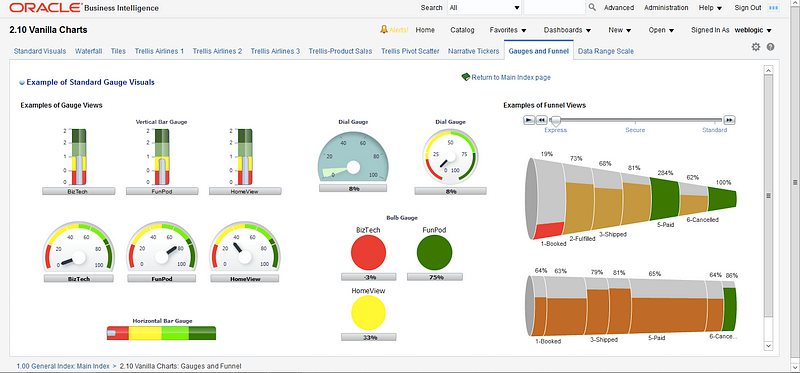800x373 pixels.
Task: Select the Gauges and Funnel tab
Action: 538,51
